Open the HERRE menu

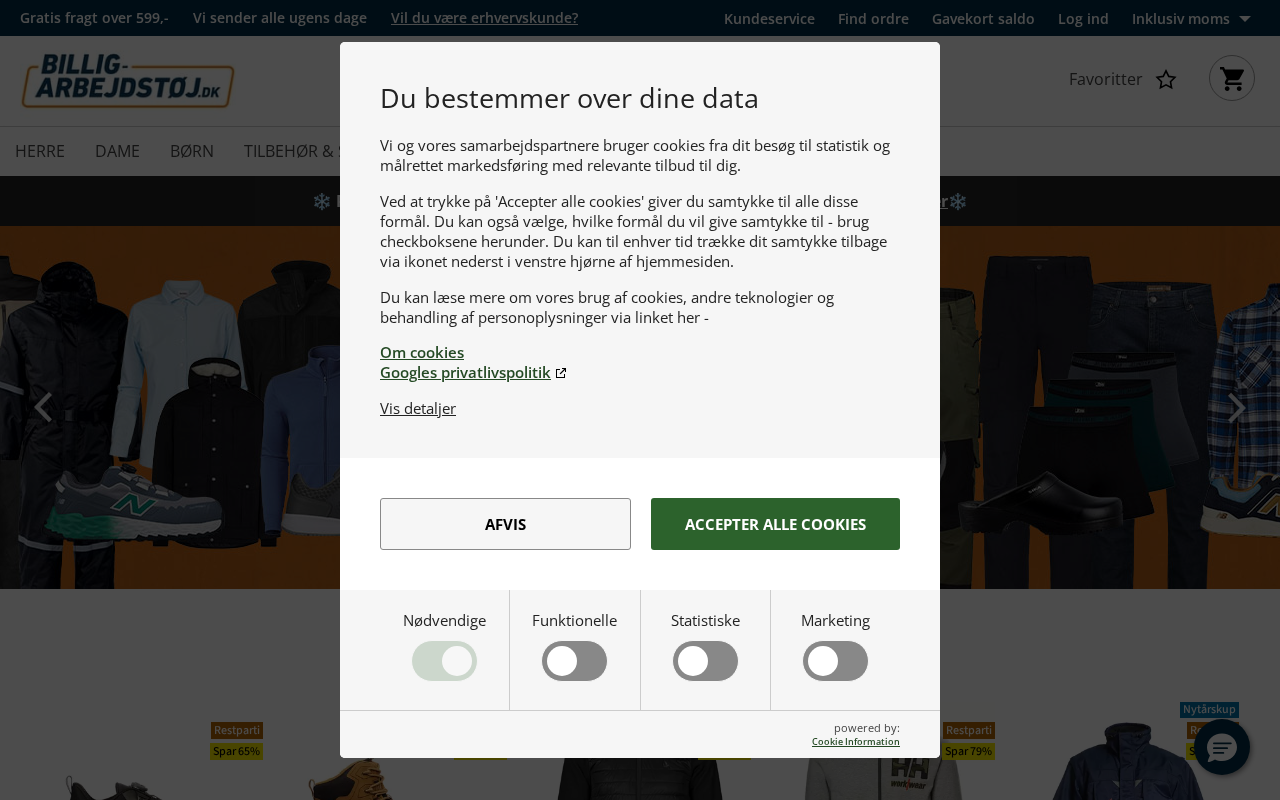40,151
